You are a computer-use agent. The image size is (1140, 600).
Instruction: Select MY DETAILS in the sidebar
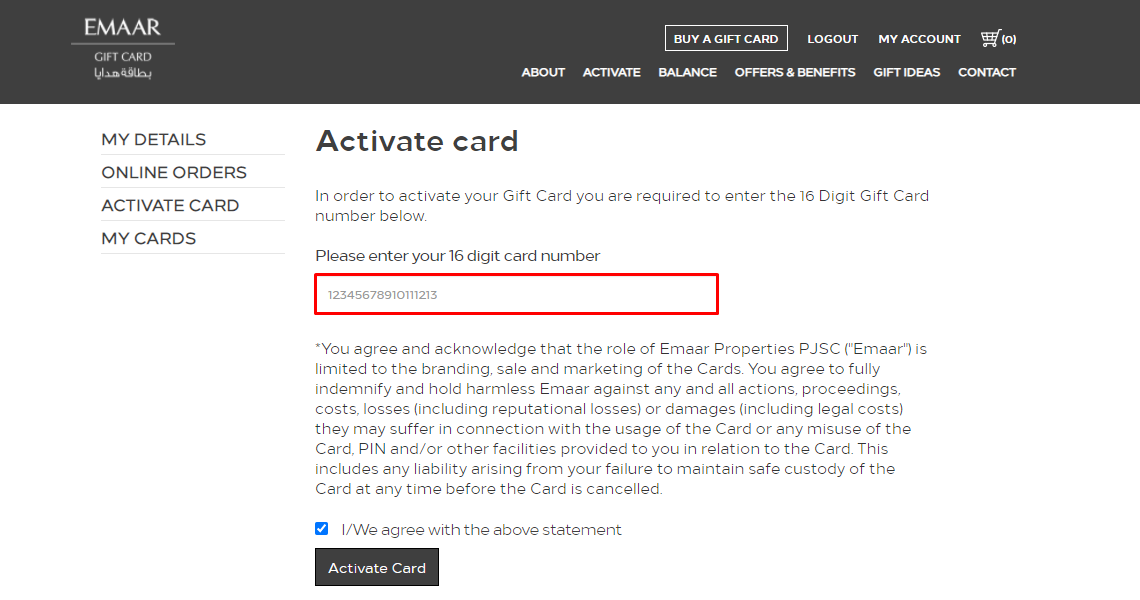(x=153, y=139)
